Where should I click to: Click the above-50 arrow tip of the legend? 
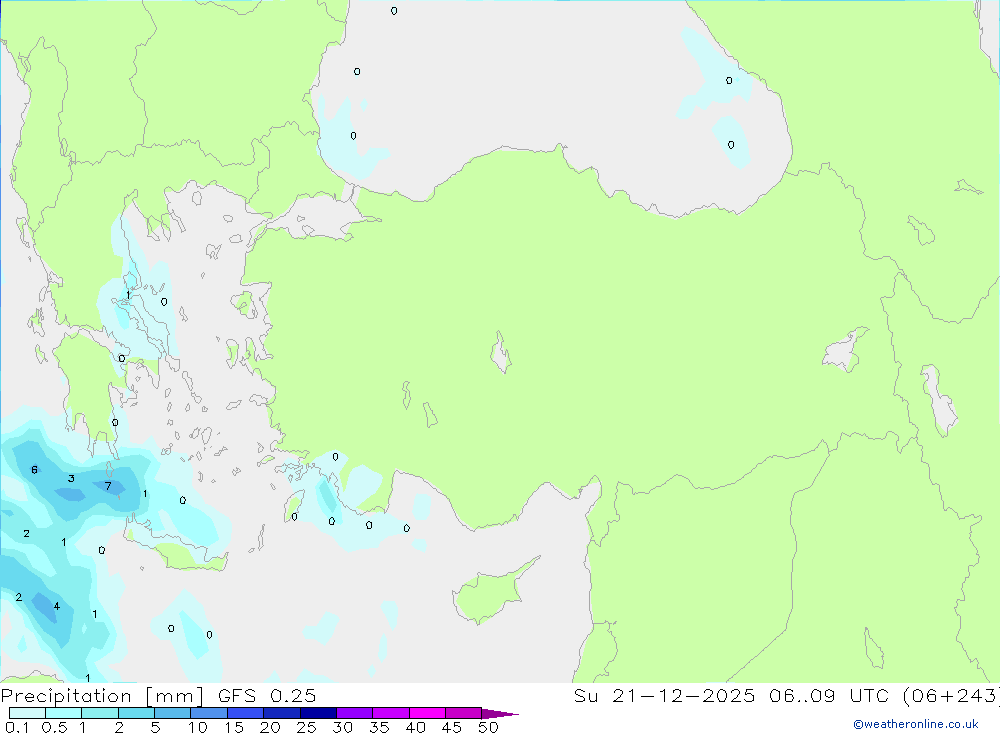(499, 713)
